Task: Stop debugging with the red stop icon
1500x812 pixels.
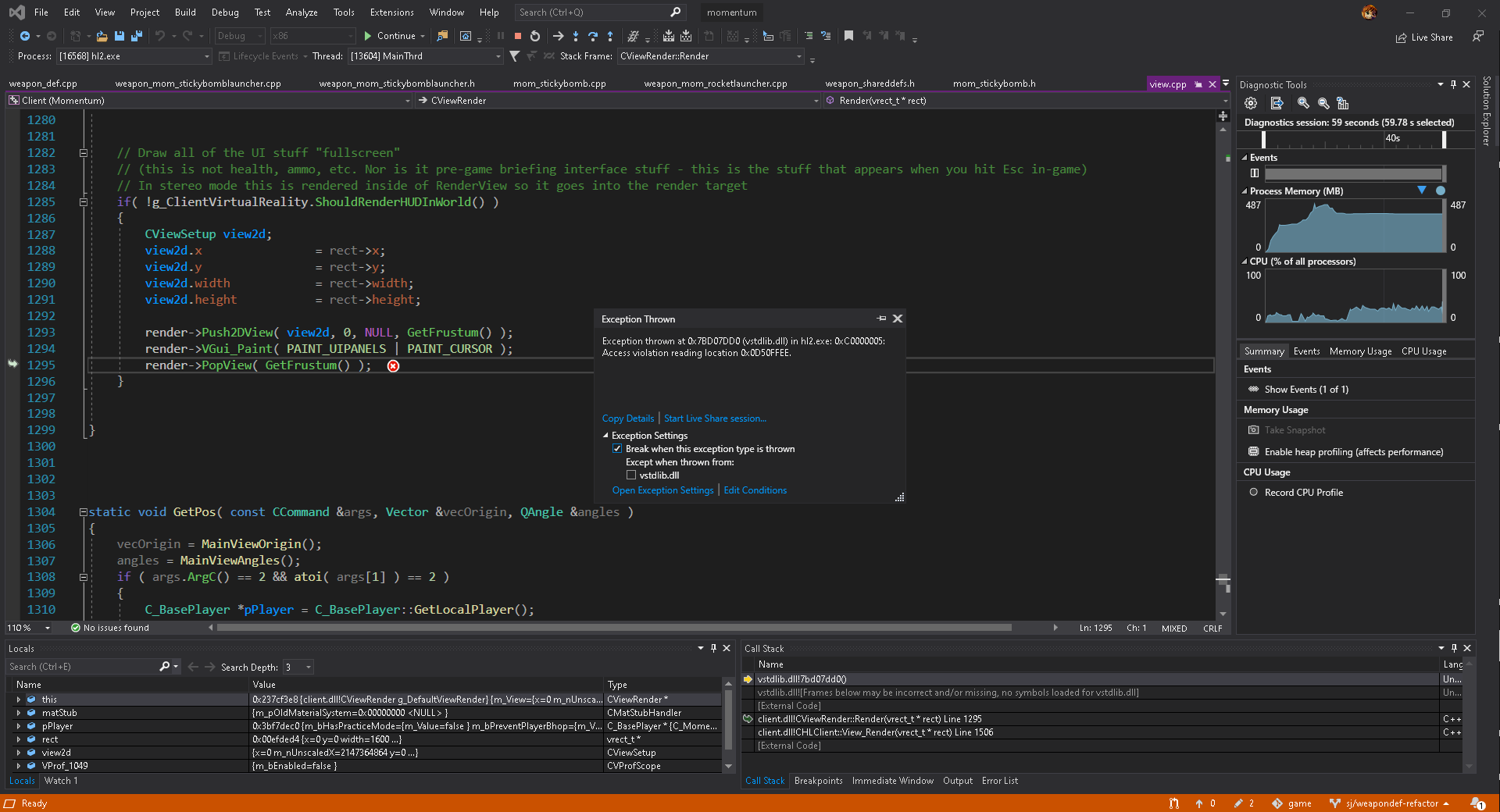Action: pos(517,36)
